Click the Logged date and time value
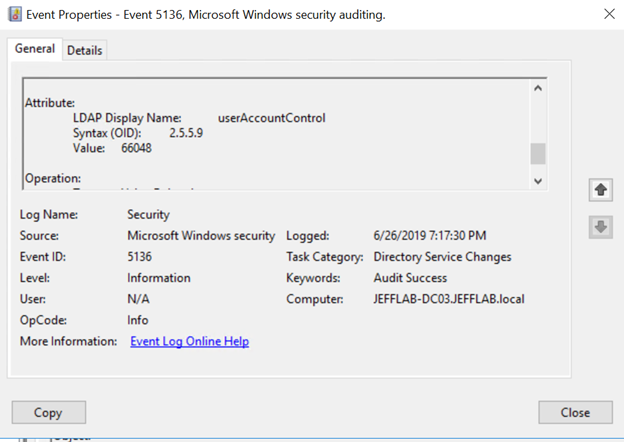Viewport: 624px width, 442px height. (x=431, y=236)
